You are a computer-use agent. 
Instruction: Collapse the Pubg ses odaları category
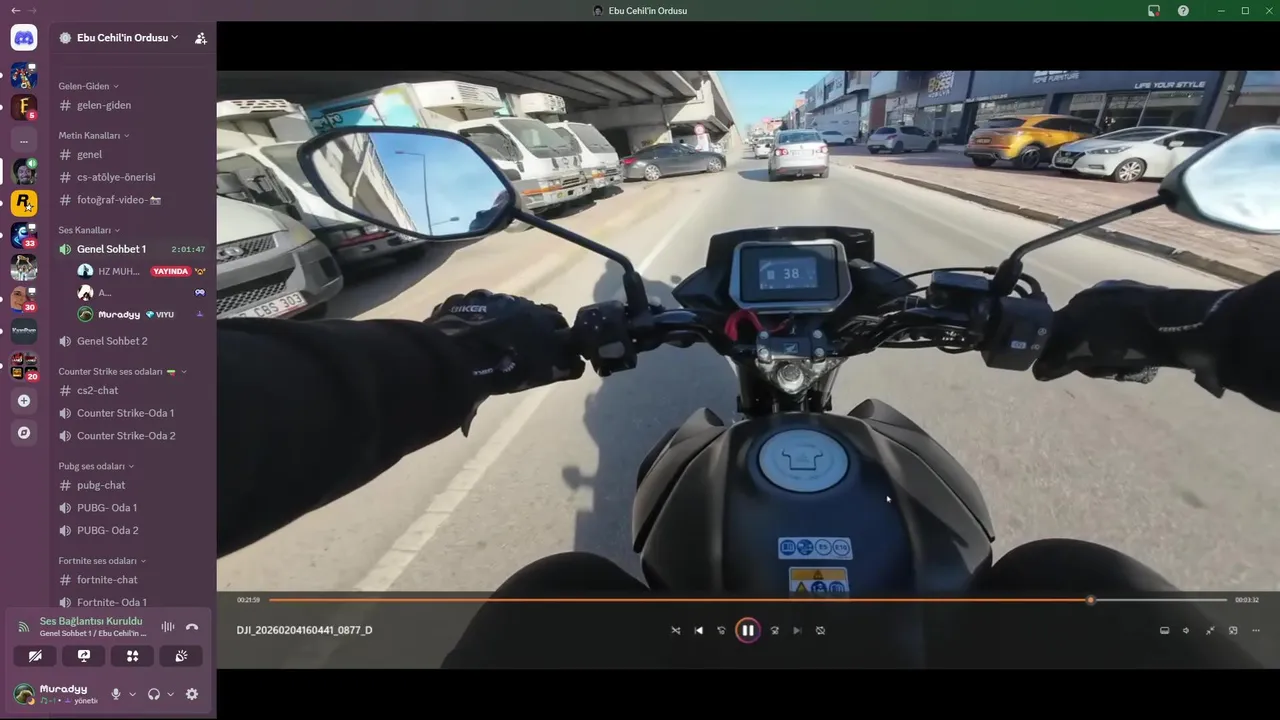(96, 466)
